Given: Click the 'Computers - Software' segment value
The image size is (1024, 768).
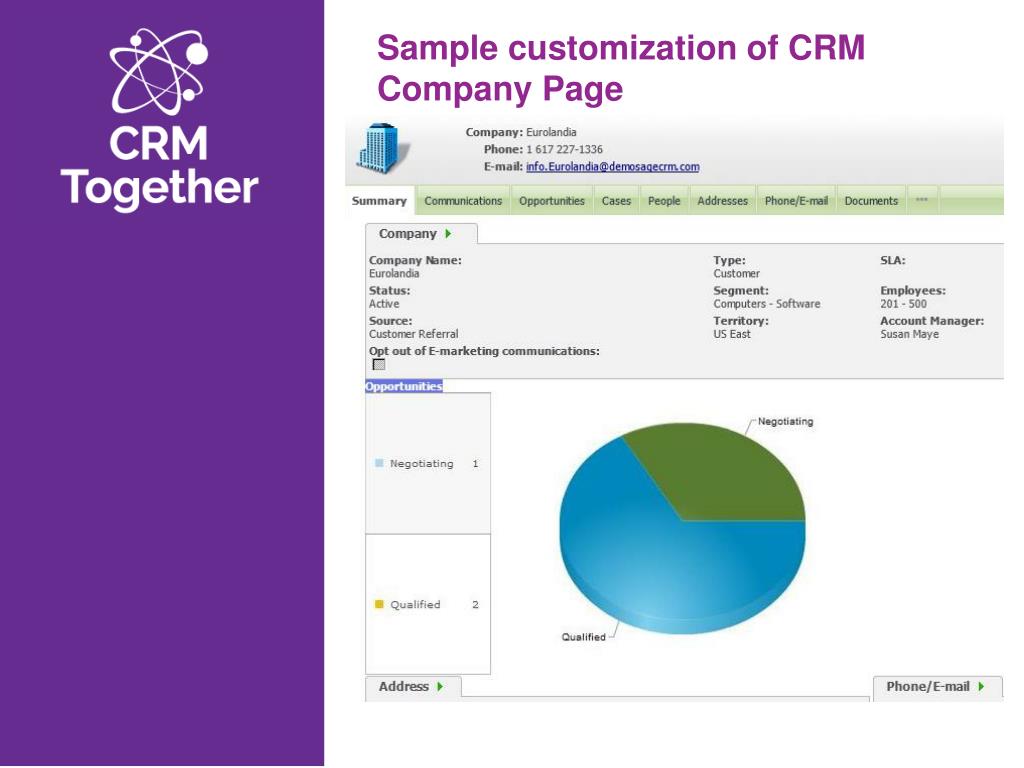Looking at the screenshot, I should [767, 304].
